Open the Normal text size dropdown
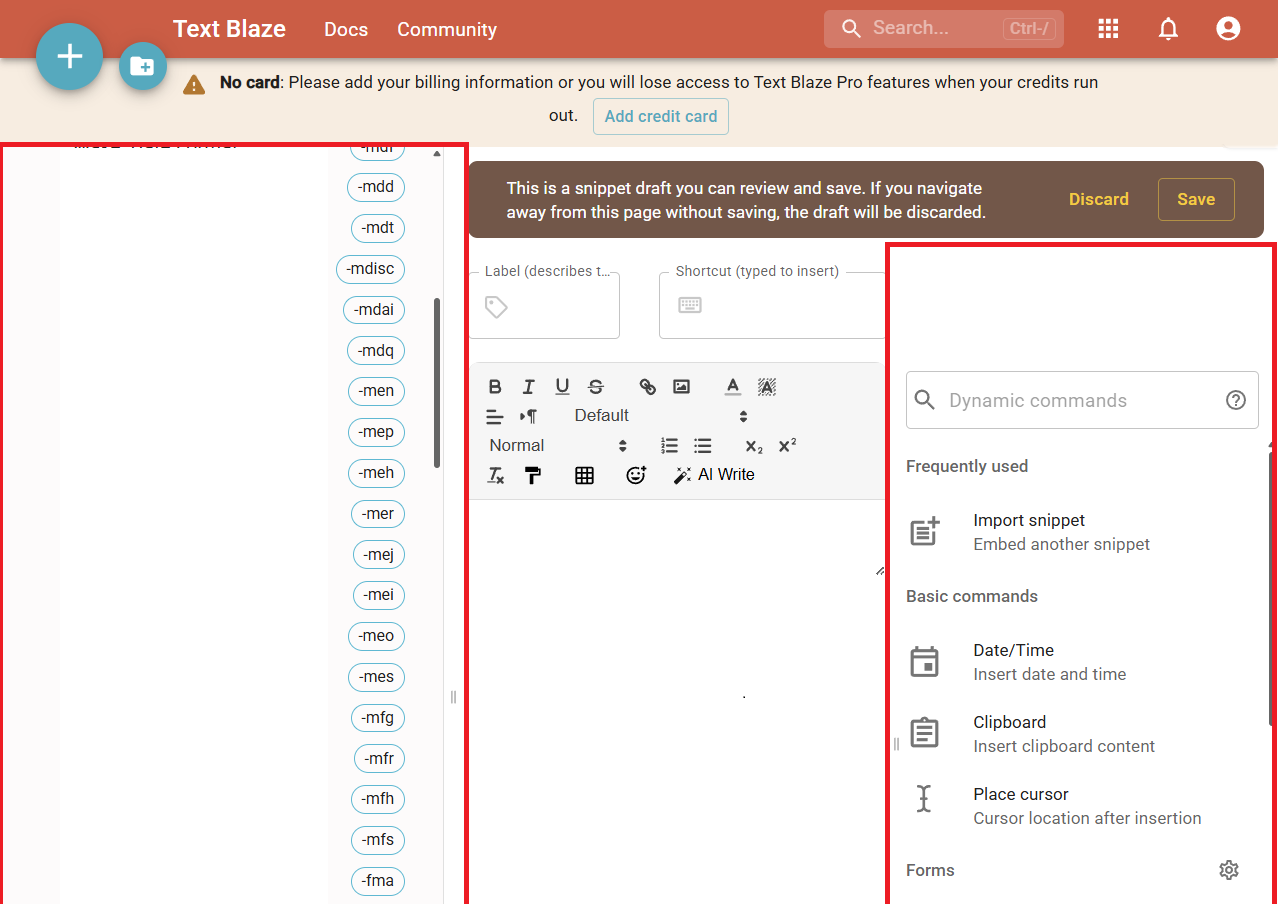 tap(558, 446)
